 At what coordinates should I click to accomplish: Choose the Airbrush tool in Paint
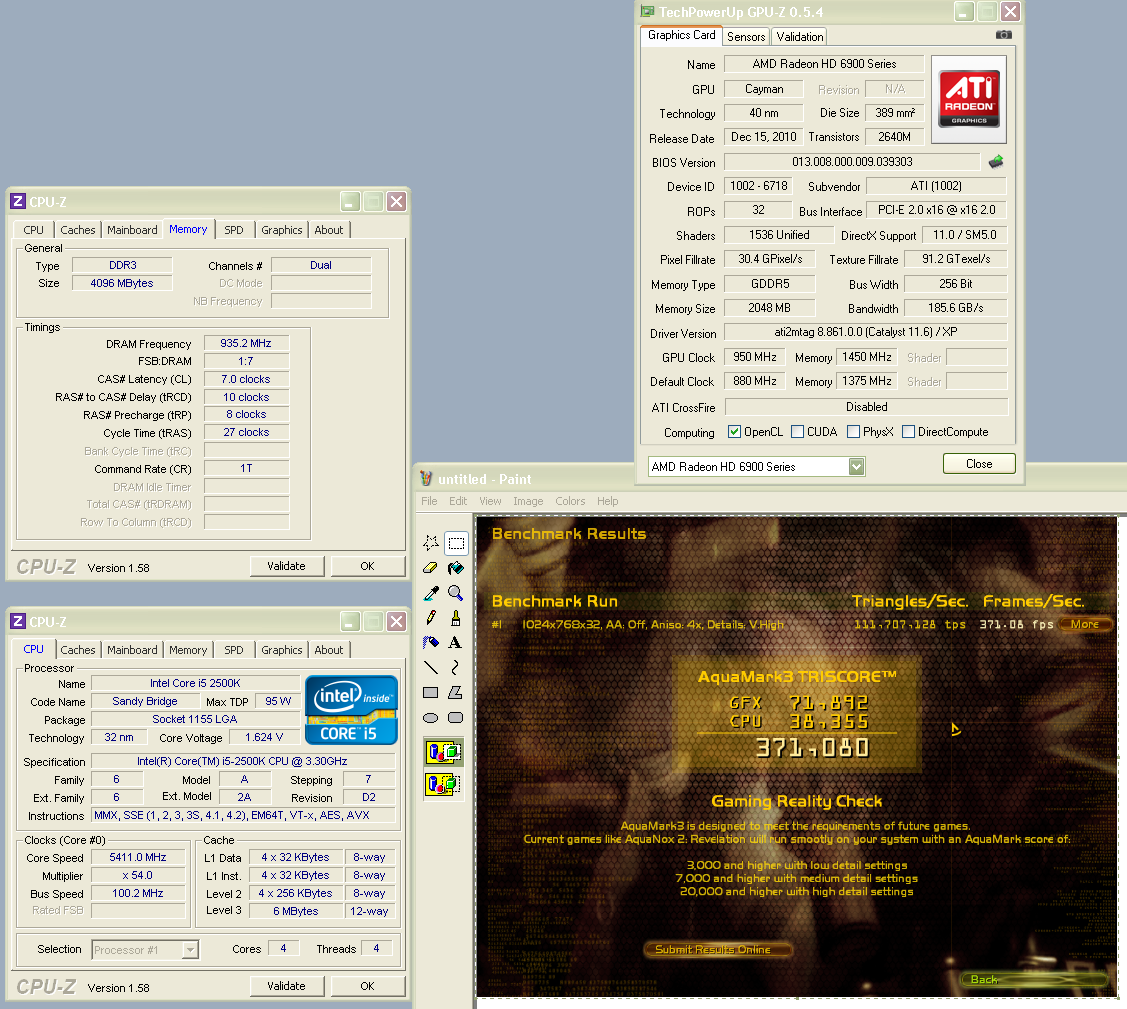pyautogui.click(x=431, y=642)
